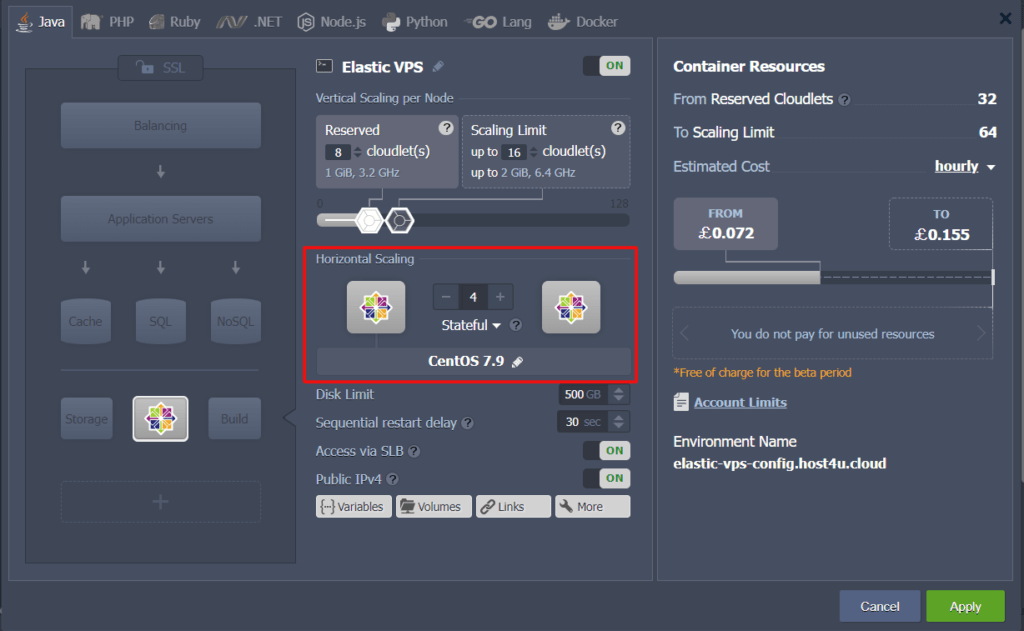
Task: Show help for Reserved cloudlets
Action: tap(446, 128)
